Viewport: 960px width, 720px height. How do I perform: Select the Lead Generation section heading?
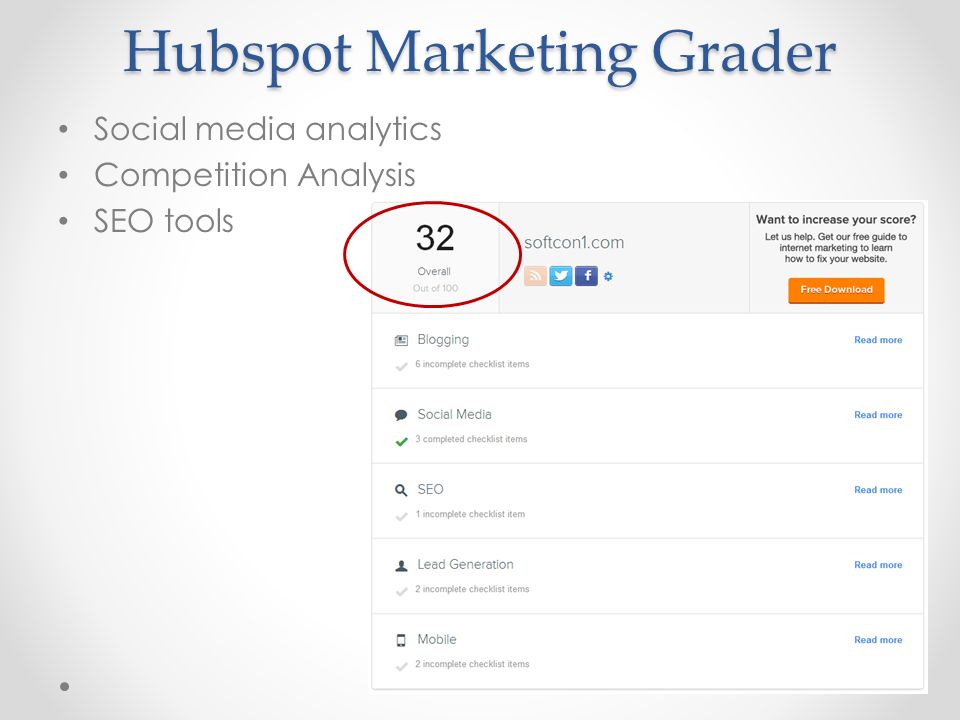tap(465, 564)
